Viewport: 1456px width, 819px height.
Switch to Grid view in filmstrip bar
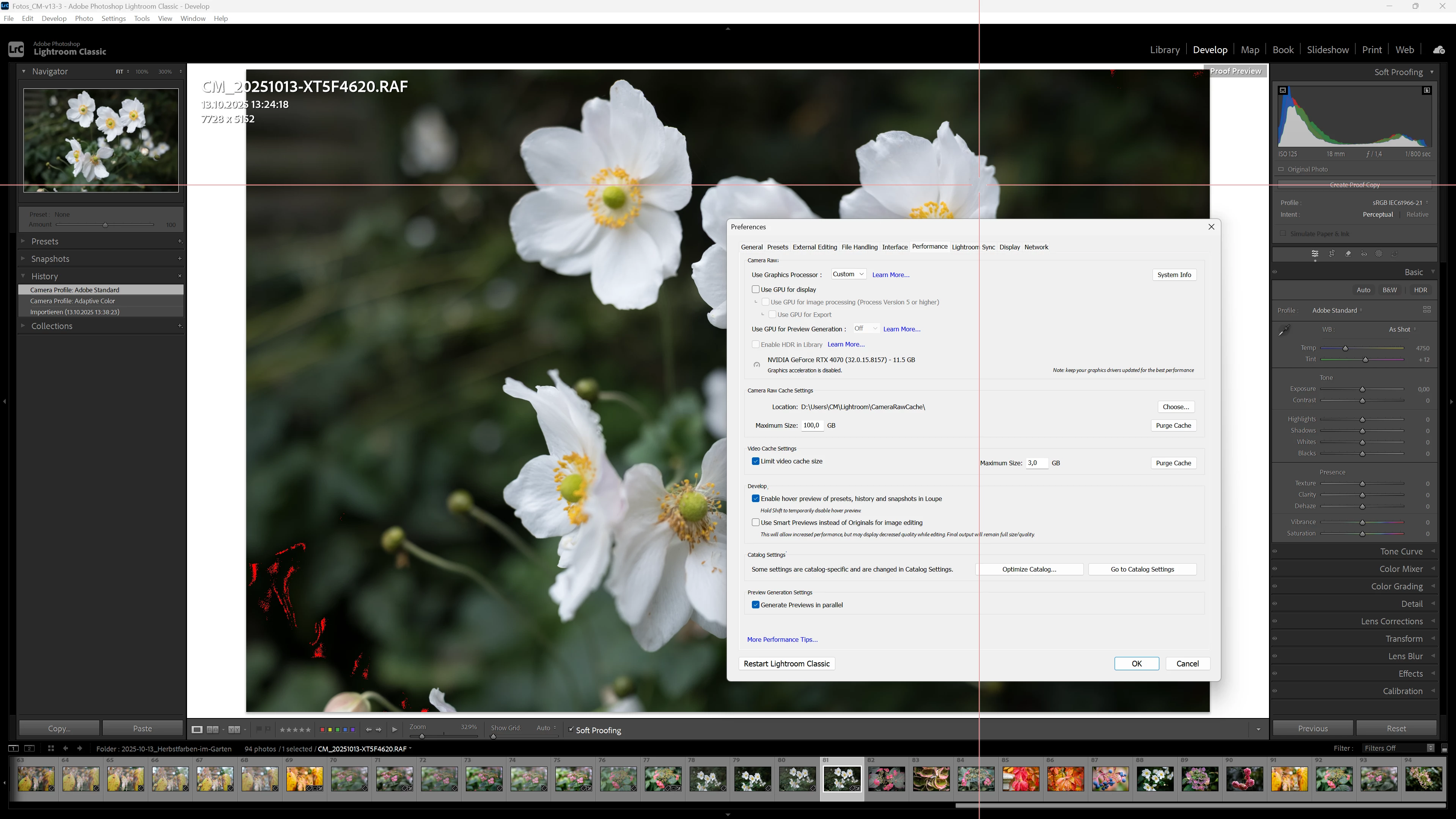pos(51,748)
